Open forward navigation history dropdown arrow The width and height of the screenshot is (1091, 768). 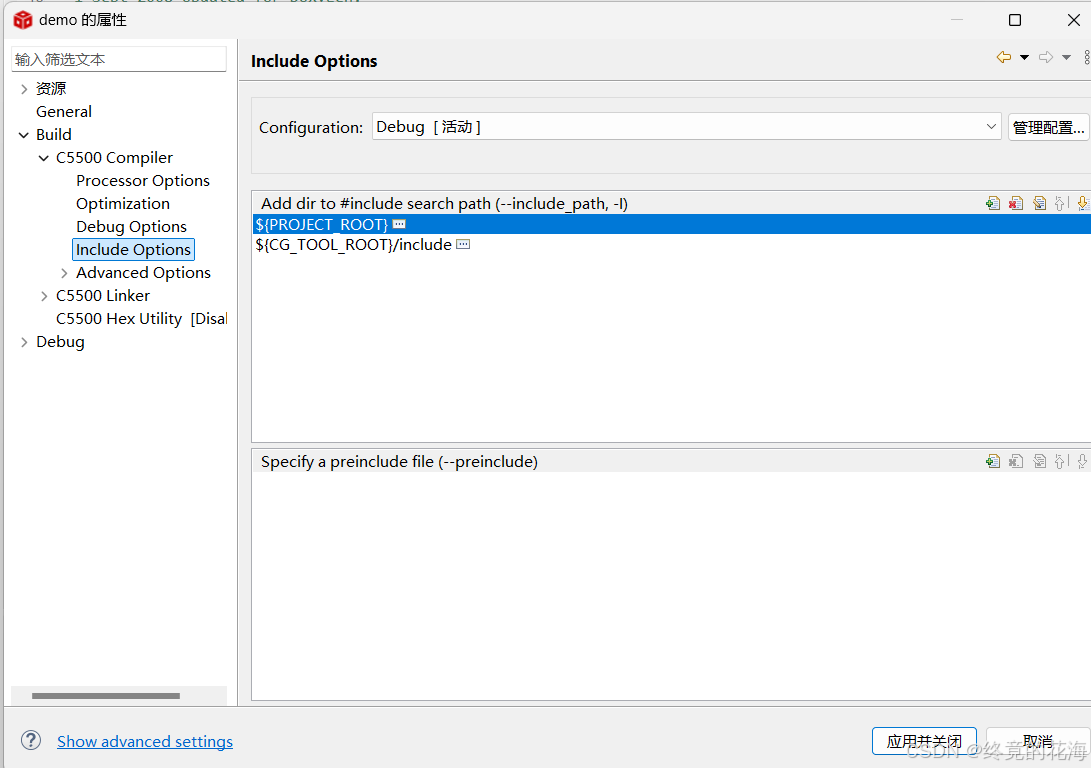click(x=1066, y=57)
